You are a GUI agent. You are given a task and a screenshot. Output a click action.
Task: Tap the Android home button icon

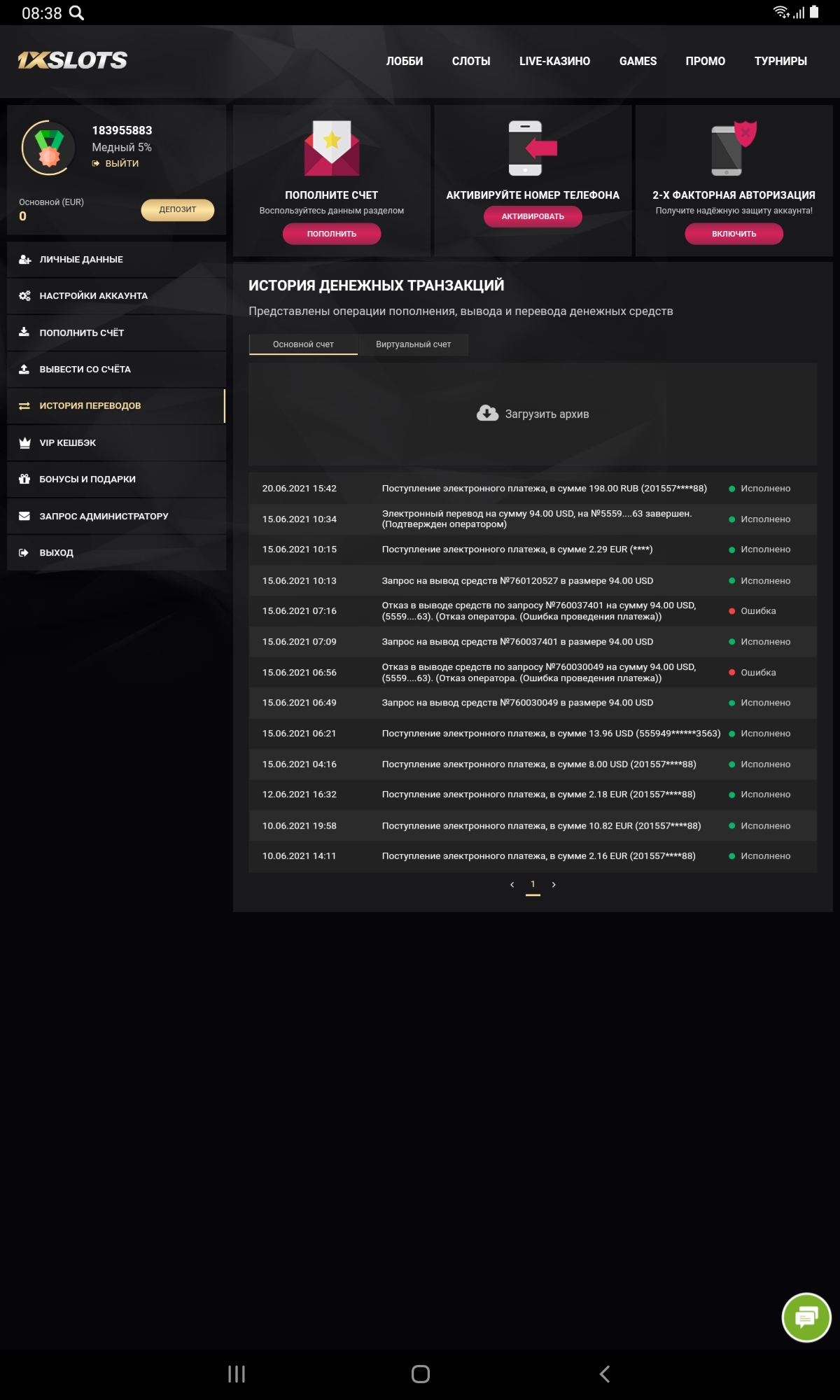pyautogui.click(x=420, y=1374)
